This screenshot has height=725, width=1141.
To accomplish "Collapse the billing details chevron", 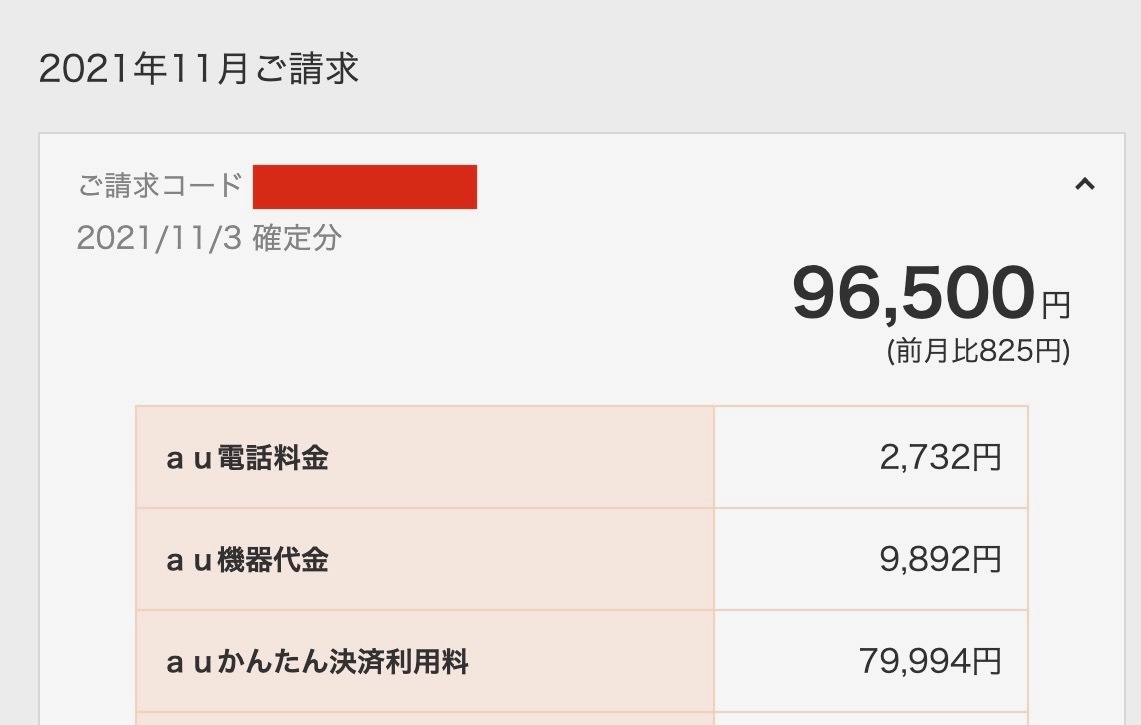I will tap(1084, 184).
